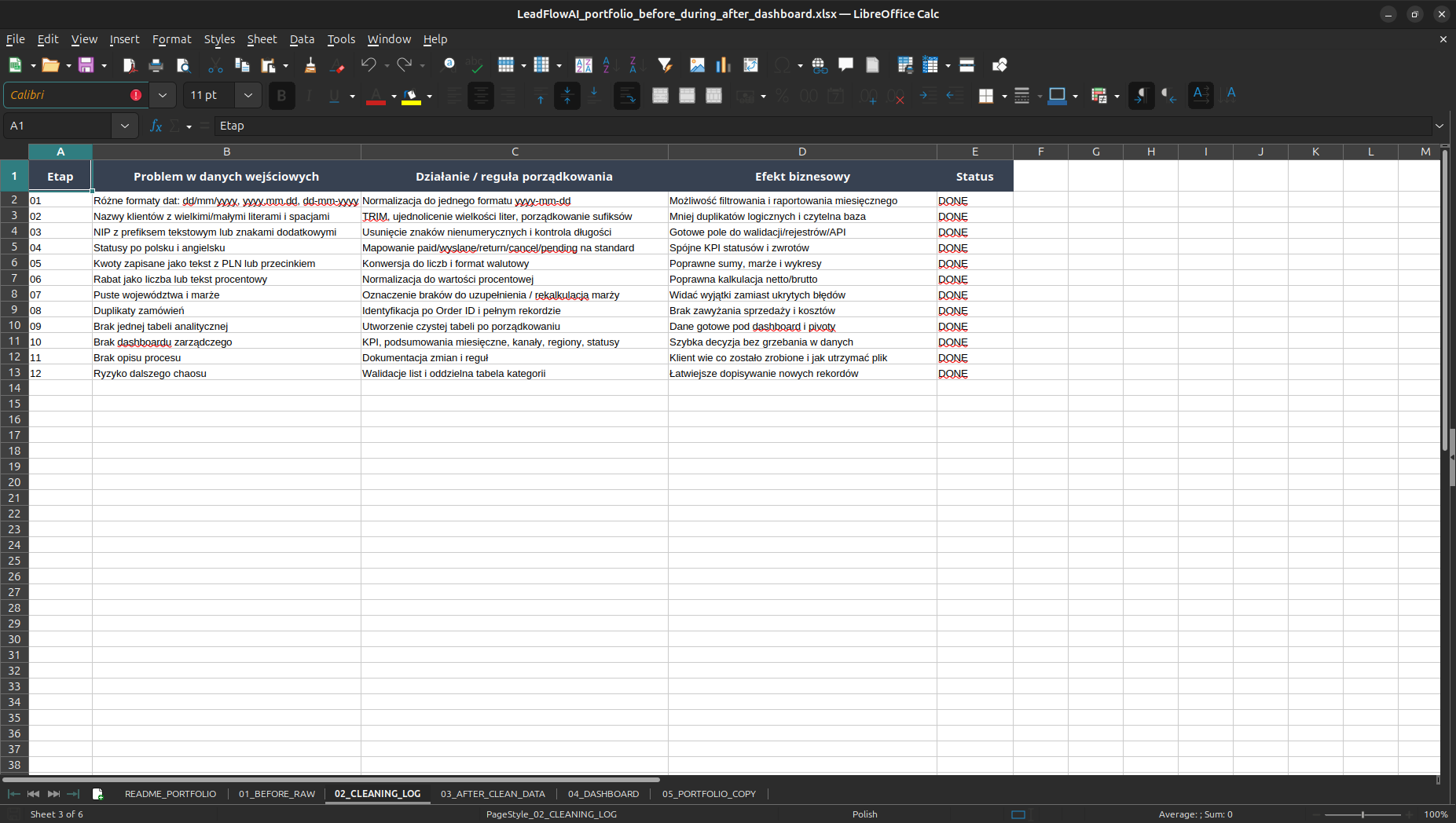Toggle Align Top
The height and width of the screenshot is (823, 1456).
541,96
